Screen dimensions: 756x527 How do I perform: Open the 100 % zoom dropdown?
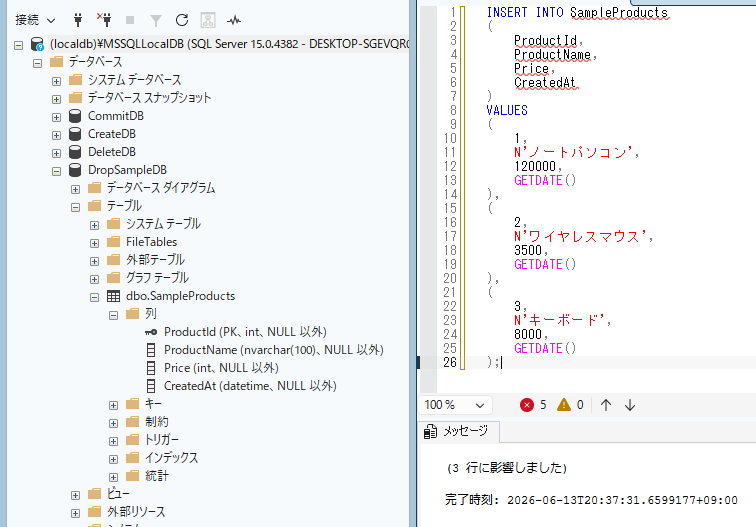pyautogui.click(x=455, y=405)
